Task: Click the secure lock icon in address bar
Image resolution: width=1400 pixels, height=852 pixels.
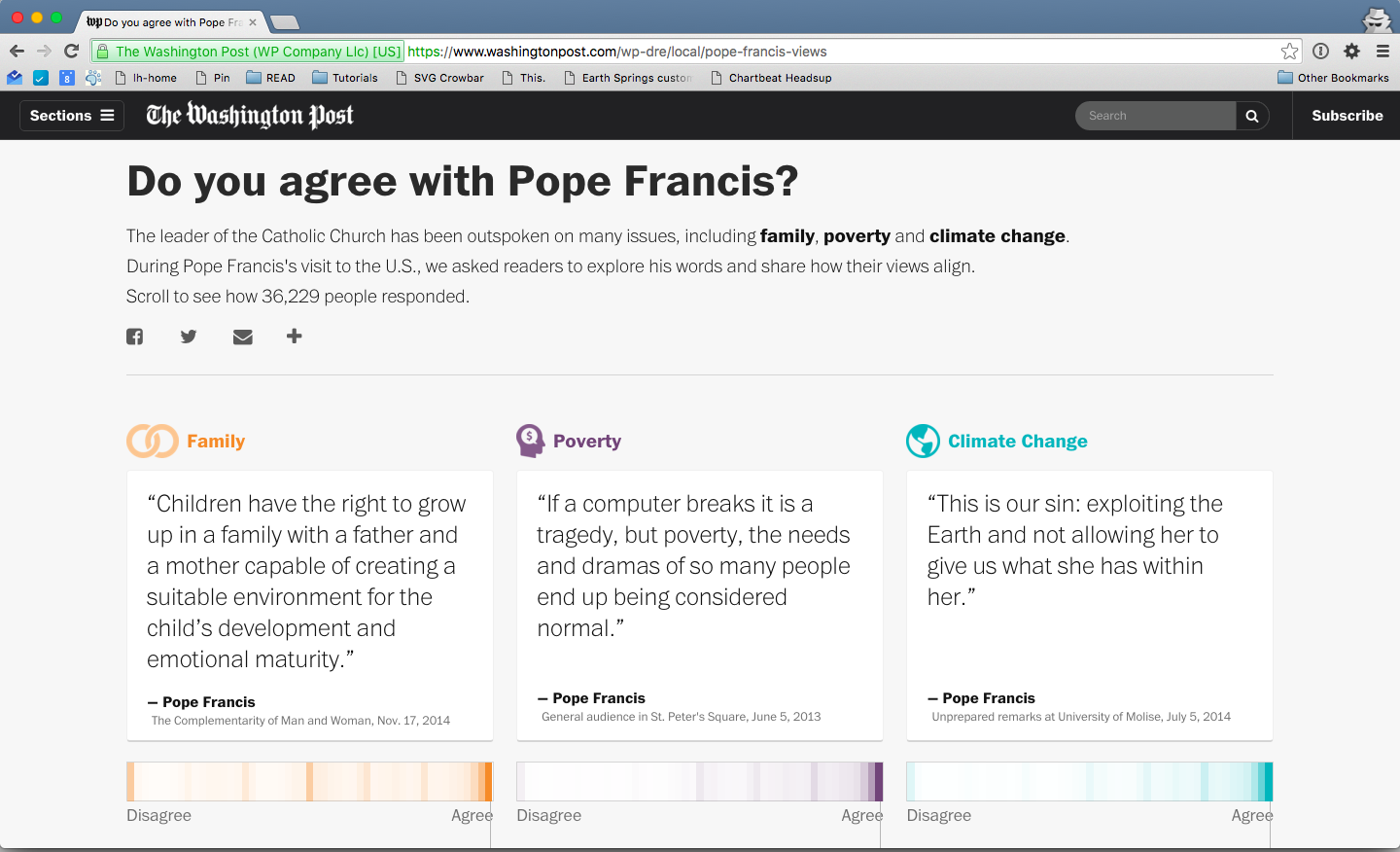Action: (x=103, y=52)
